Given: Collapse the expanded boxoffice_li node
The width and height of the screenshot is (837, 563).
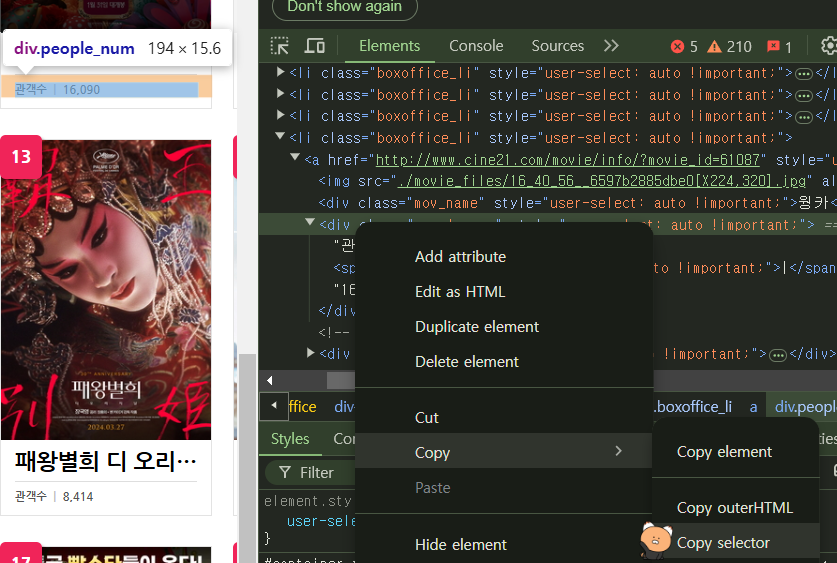Looking at the screenshot, I should pyautogui.click(x=280, y=137).
